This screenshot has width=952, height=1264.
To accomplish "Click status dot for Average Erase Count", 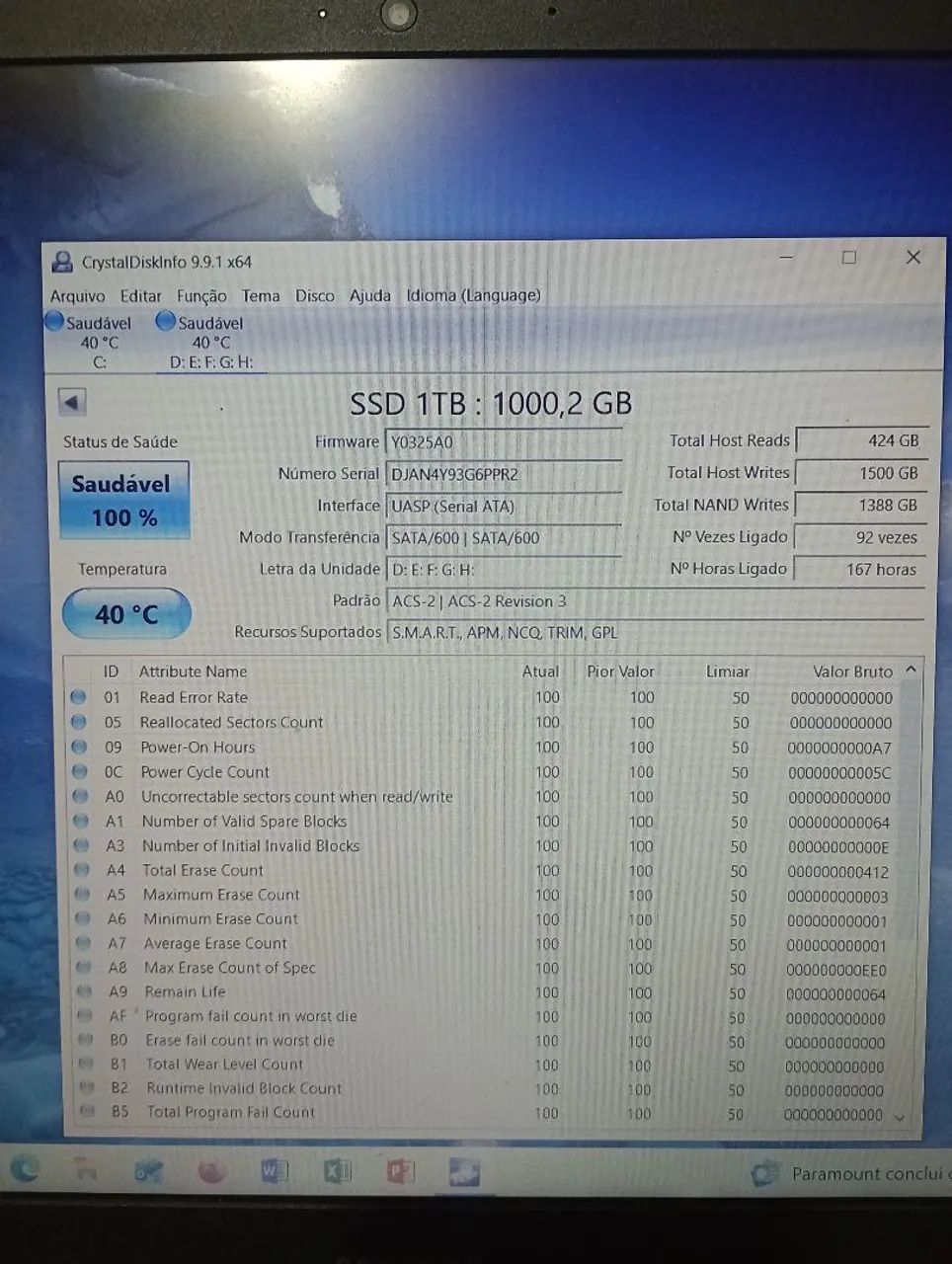I will tap(84, 943).
